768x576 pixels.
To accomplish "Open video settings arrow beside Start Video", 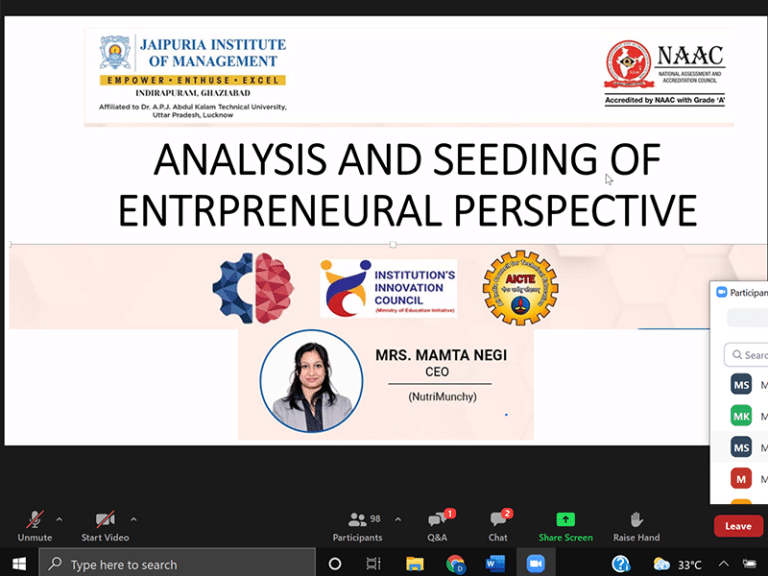I will click(134, 519).
